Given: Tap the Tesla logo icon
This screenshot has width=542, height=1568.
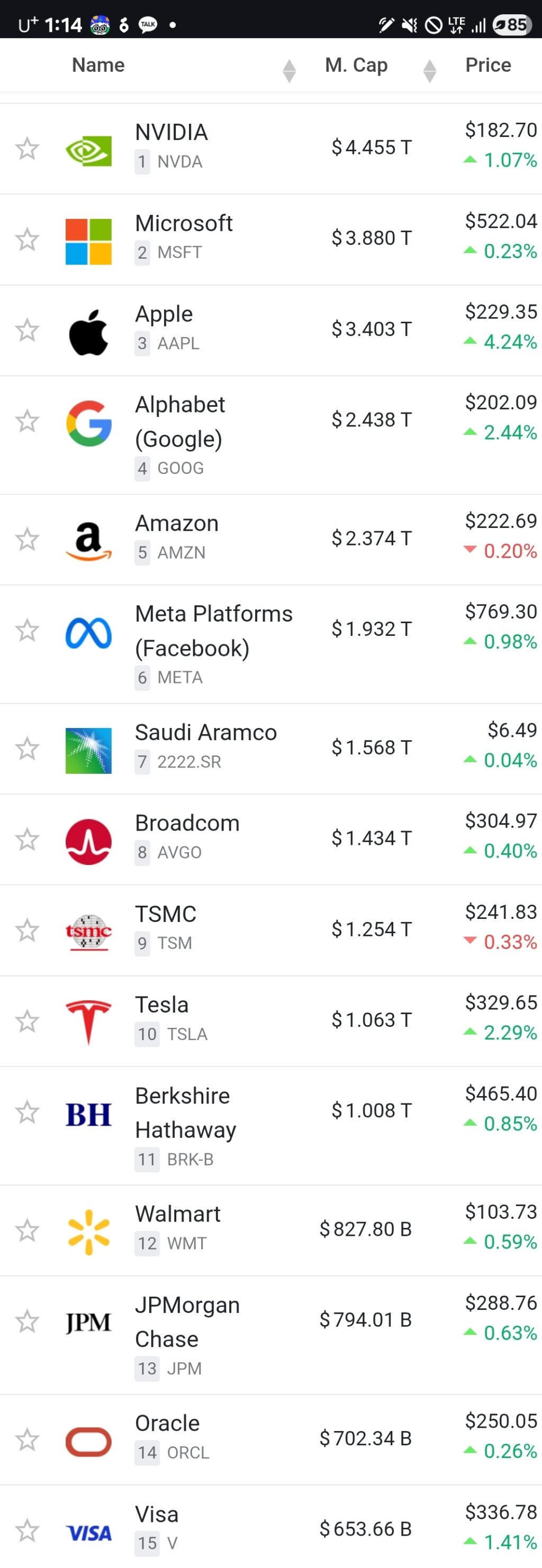Looking at the screenshot, I should (88, 1022).
